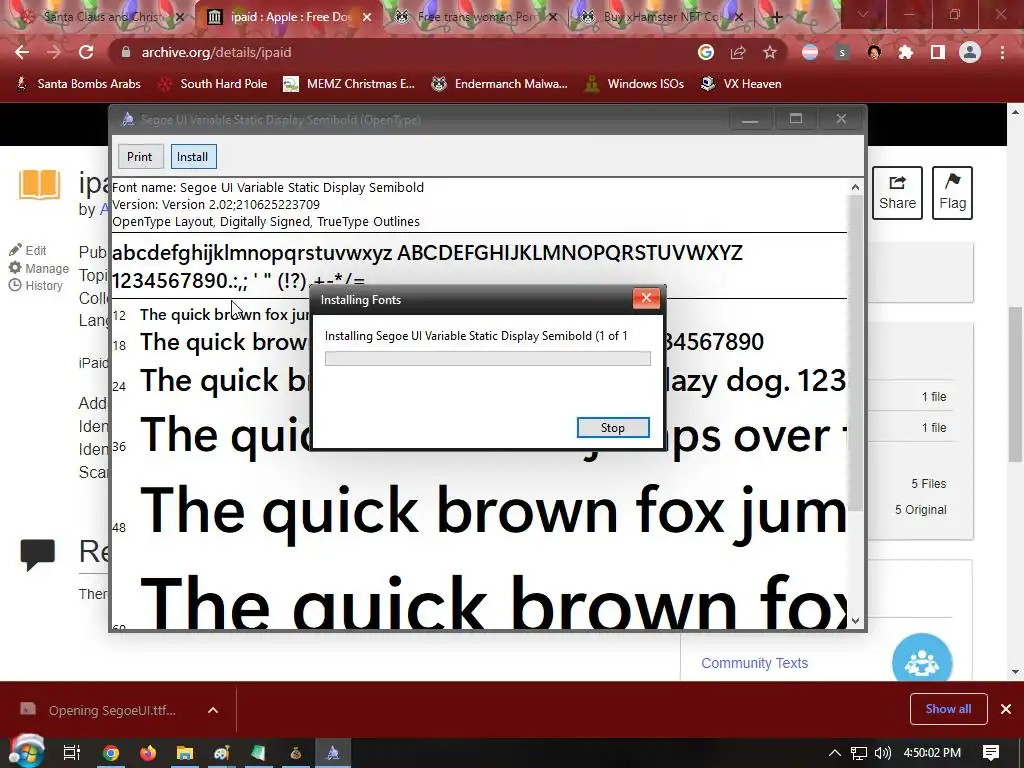Click the Google icon in address bar
Image resolution: width=1024 pixels, height=768 pixels.
[706, 52]
